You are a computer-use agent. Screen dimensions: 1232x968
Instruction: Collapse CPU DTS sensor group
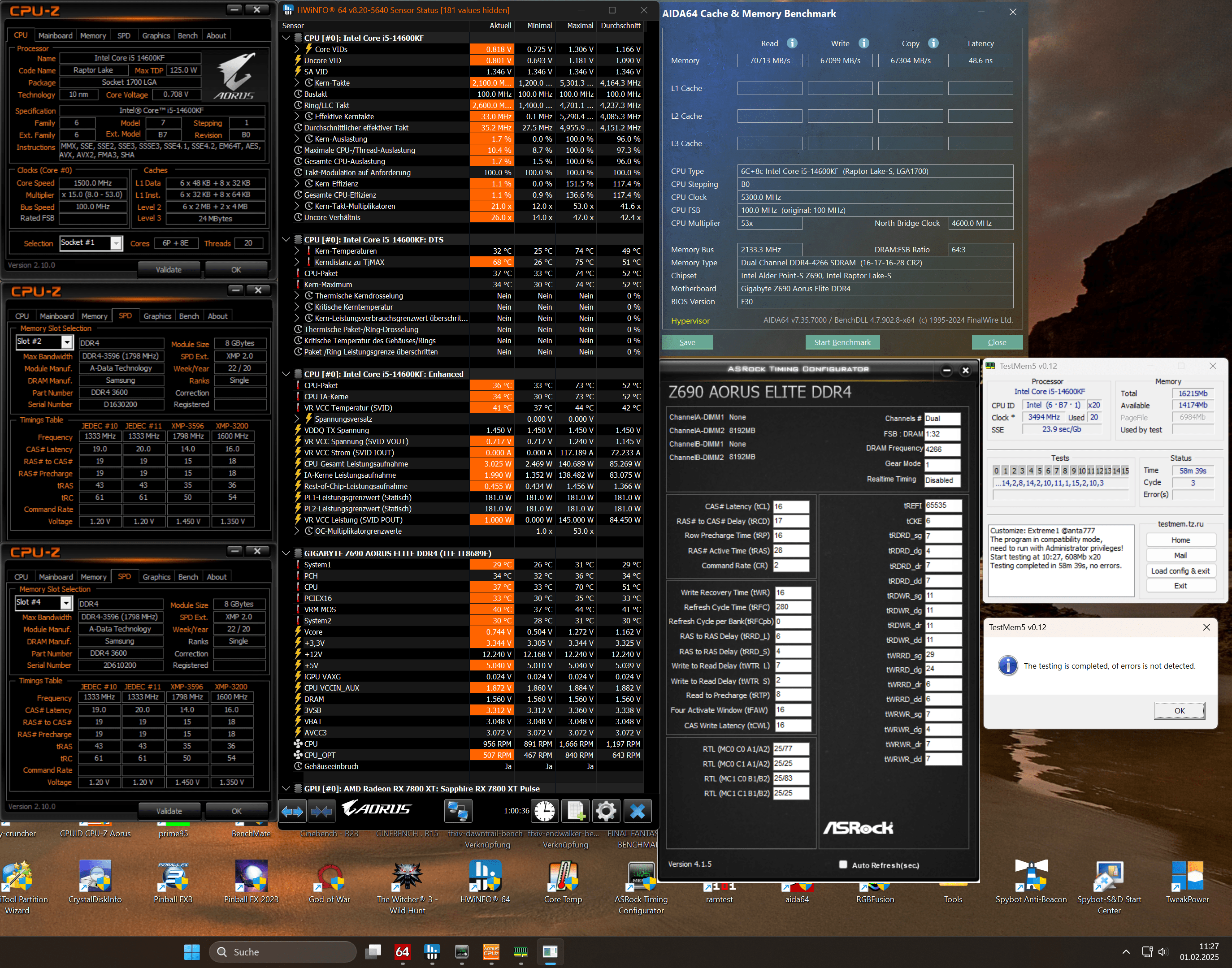click(x=286, y=240)
